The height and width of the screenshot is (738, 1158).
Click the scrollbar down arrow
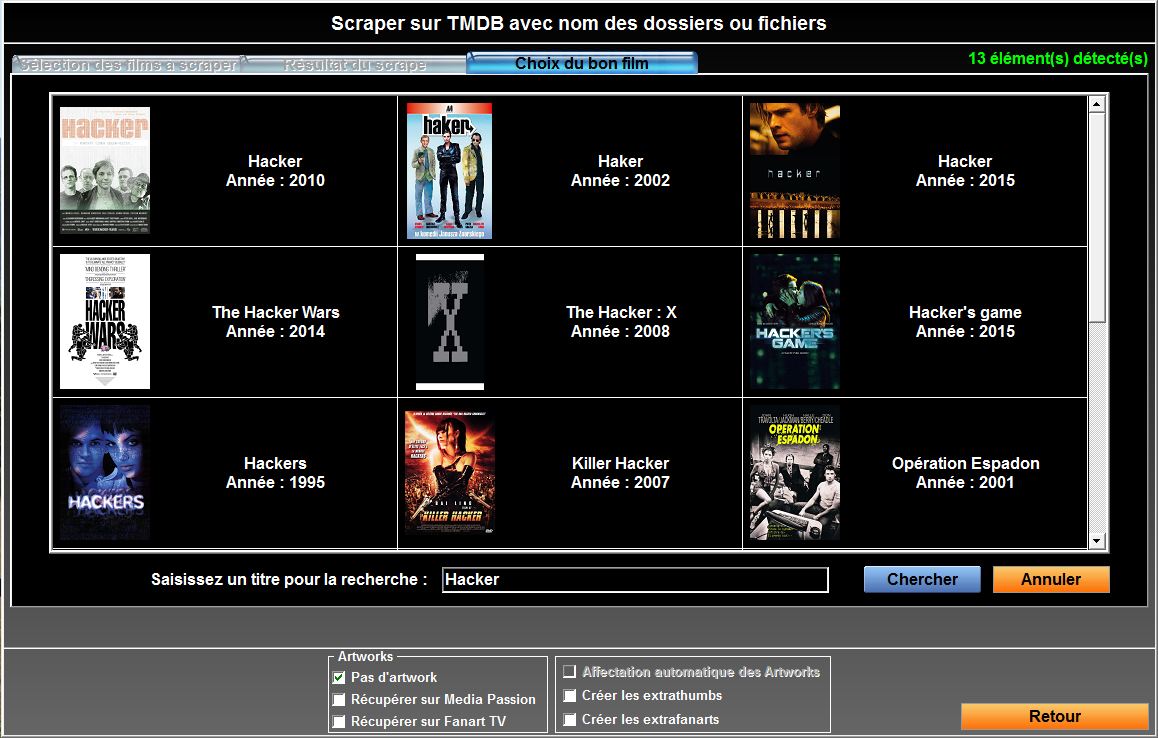point(1097,541)
